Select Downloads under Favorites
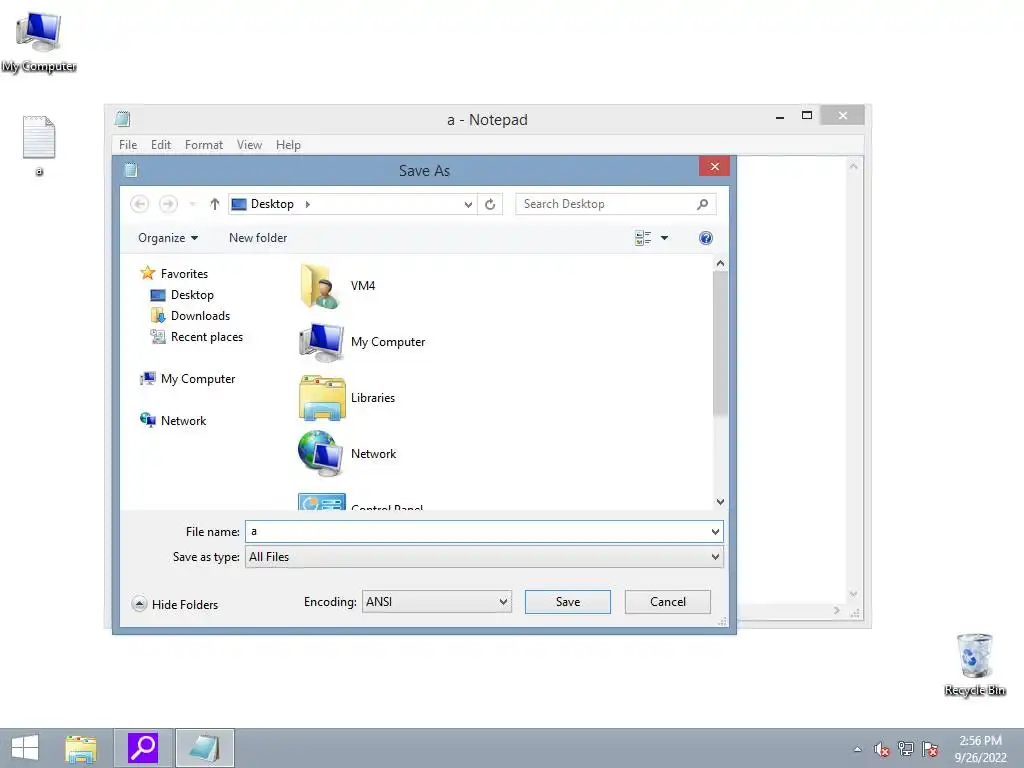 click(200, 316)
